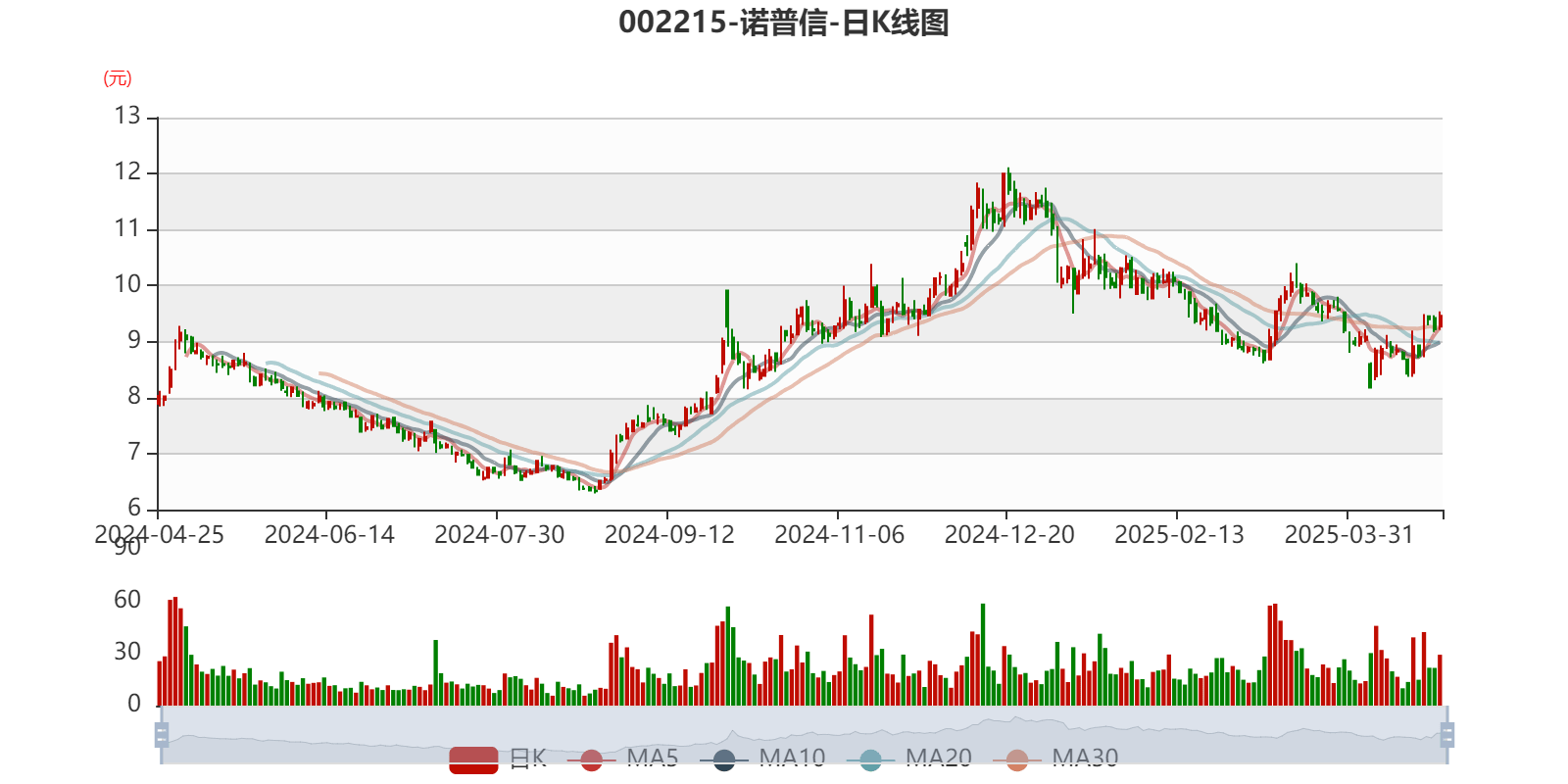Disable MA30 series using its legend marker
The image size is (1568, 784).
(1017, 759)
